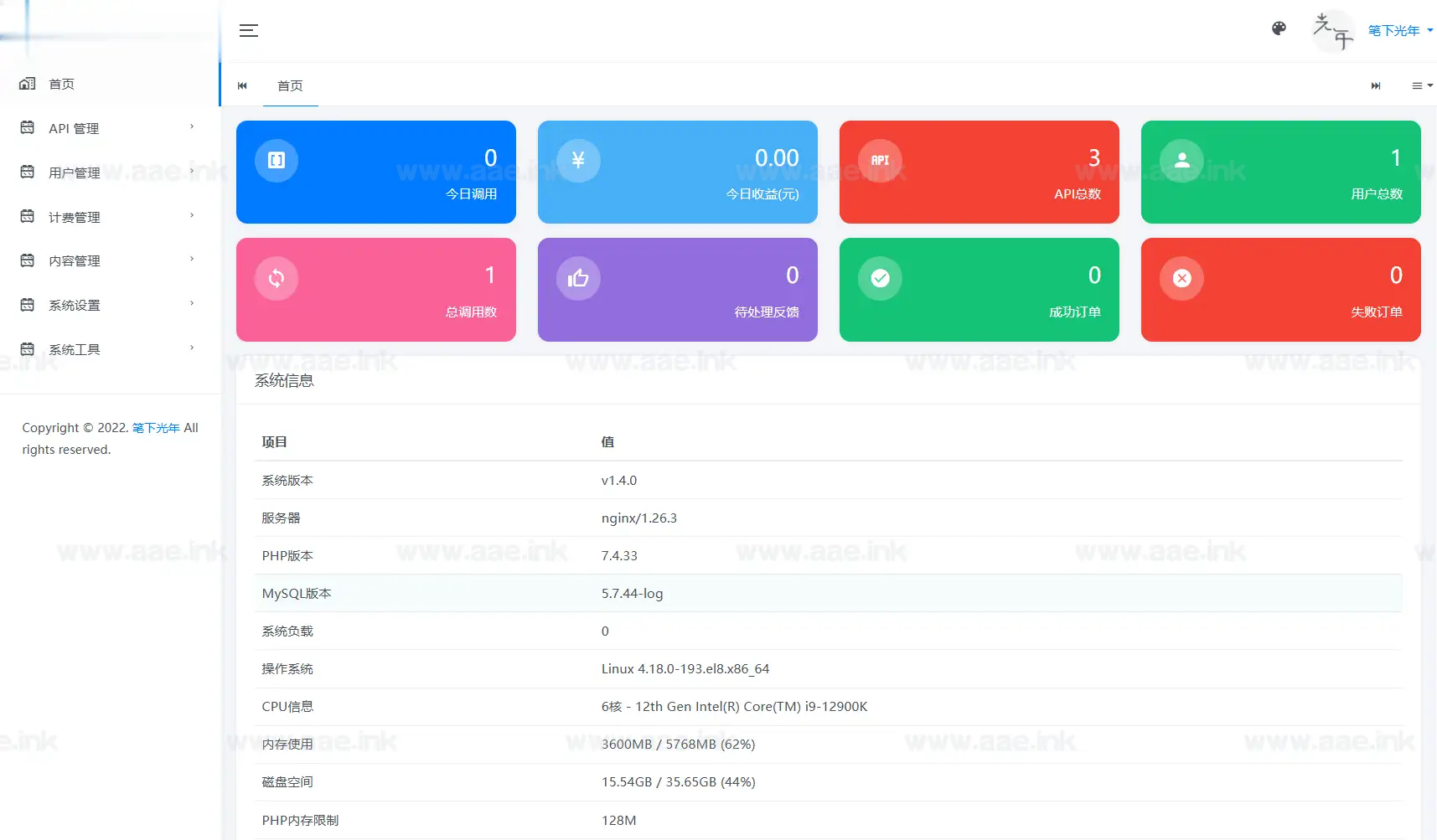The width and height of the screenshot is (1437, 840).
Task: Click the MySQL value 5.7.44-log
Action: coord(632,594)
